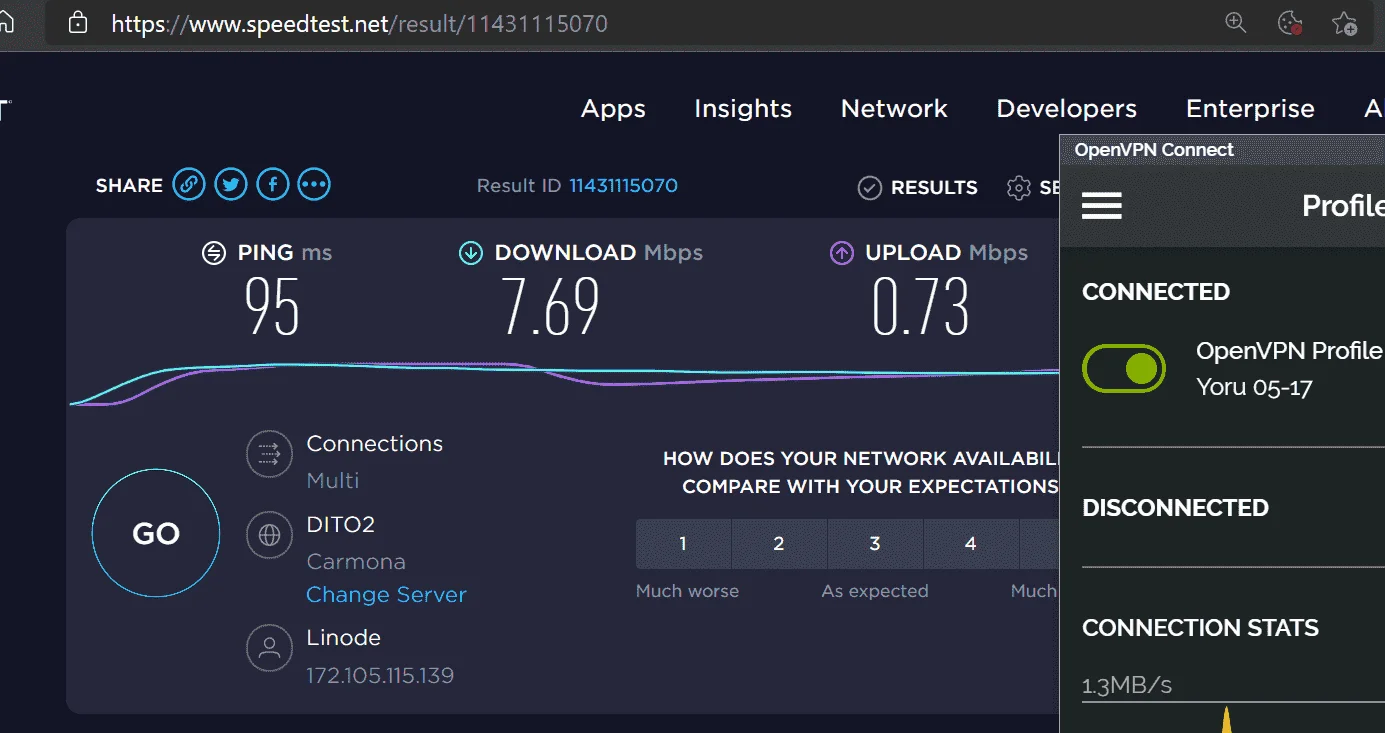
Task: Open the Apps menu
Action: (613, 108)
